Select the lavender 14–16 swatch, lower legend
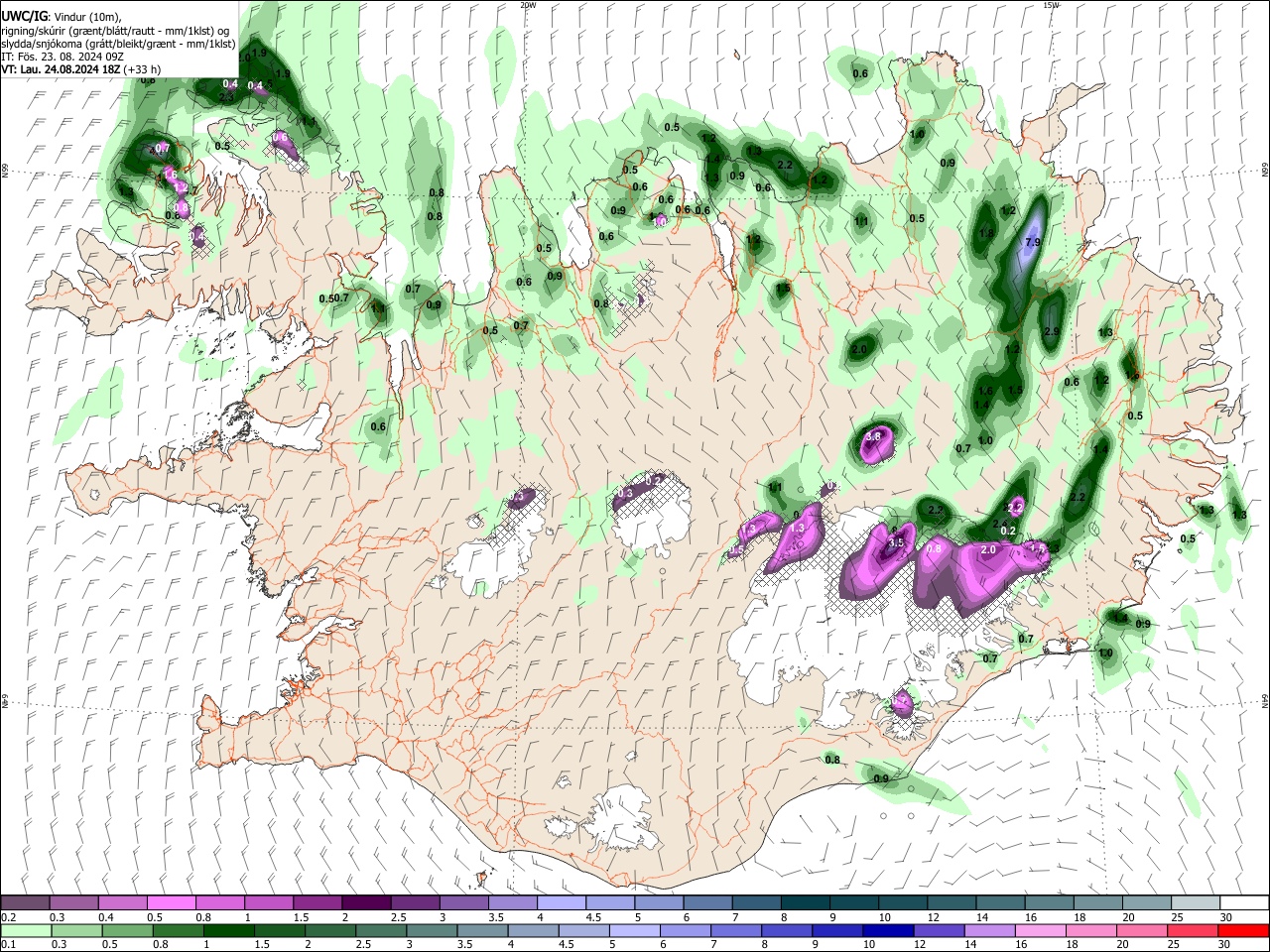 point(991,930)
